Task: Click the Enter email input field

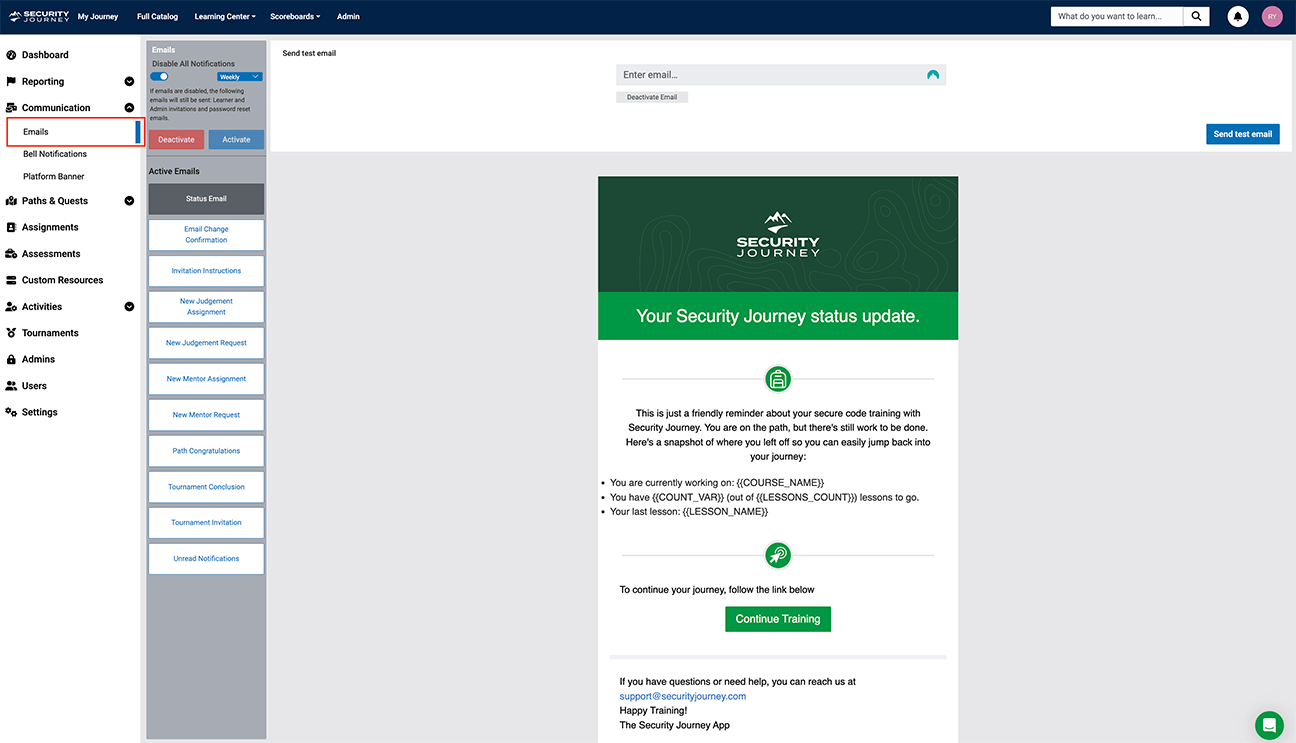Action: tap(770, 75)
